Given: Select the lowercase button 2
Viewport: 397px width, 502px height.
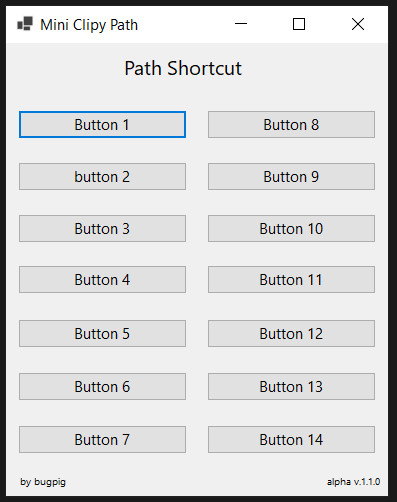Looking at the screenshot, I should click(x=102, y=177).
